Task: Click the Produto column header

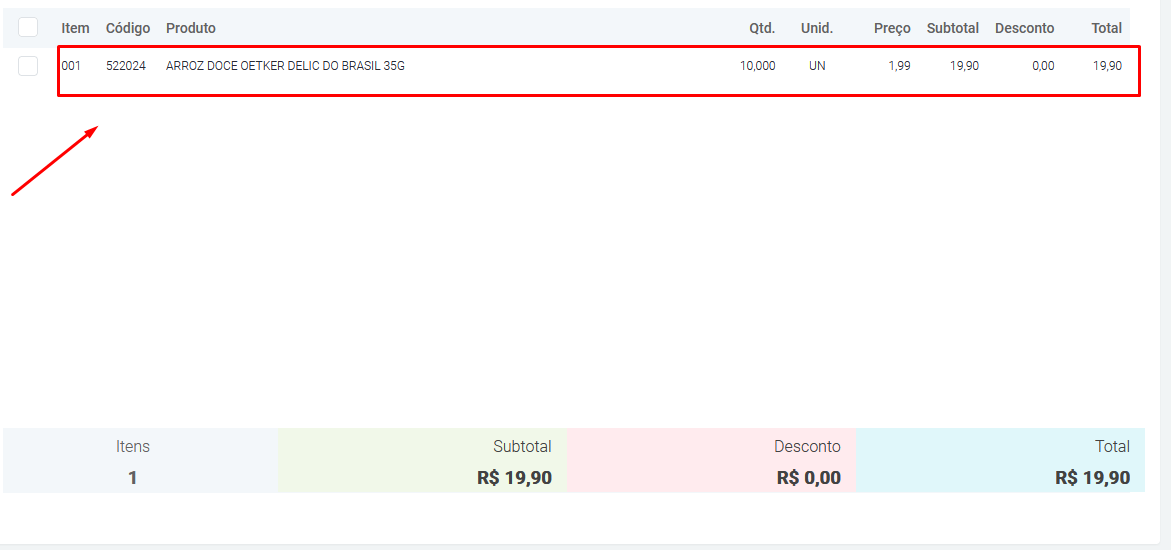Action: (x=191, y=28)
